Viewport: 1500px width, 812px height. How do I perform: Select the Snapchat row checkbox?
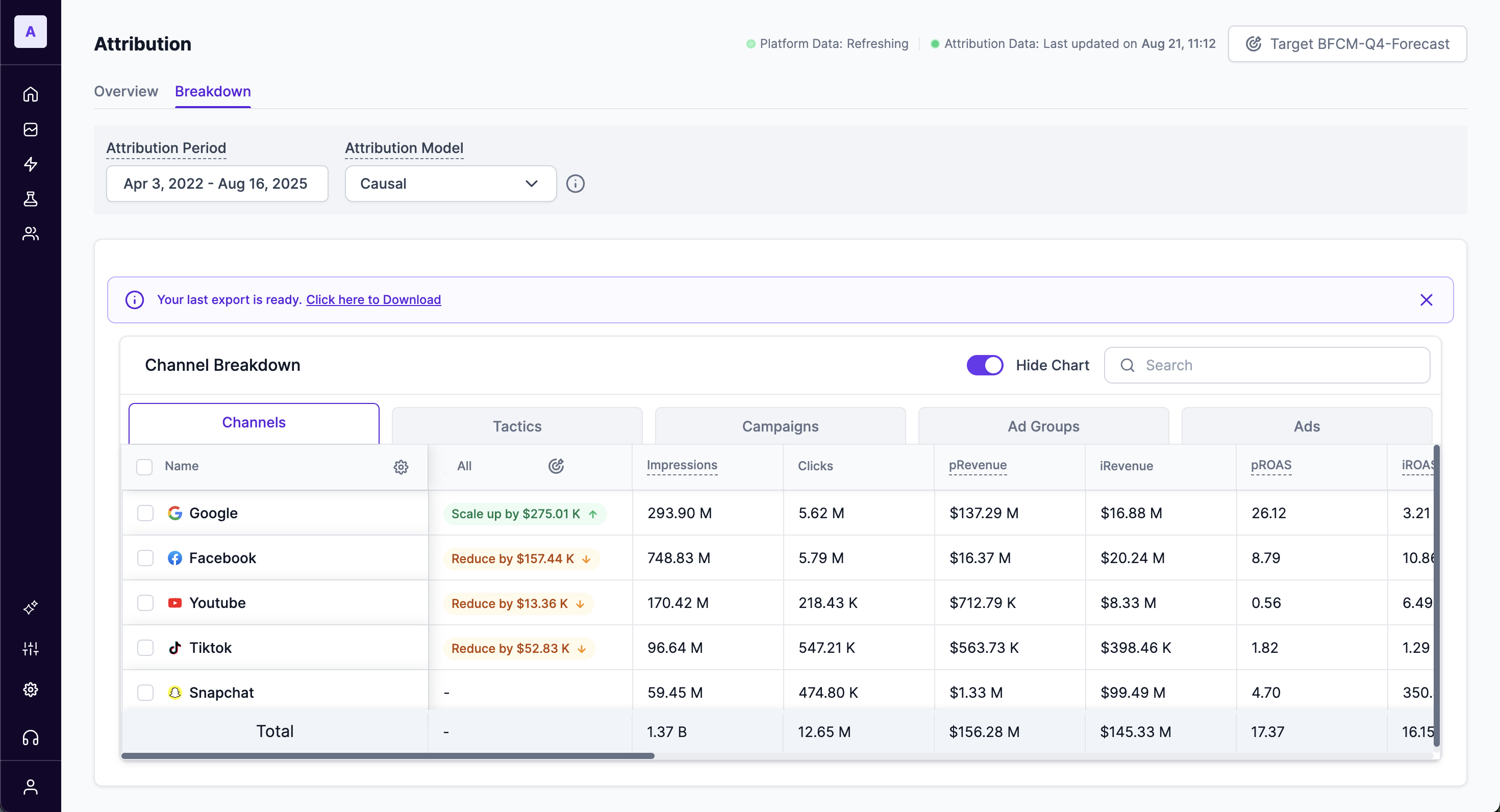tap(145, 693)
